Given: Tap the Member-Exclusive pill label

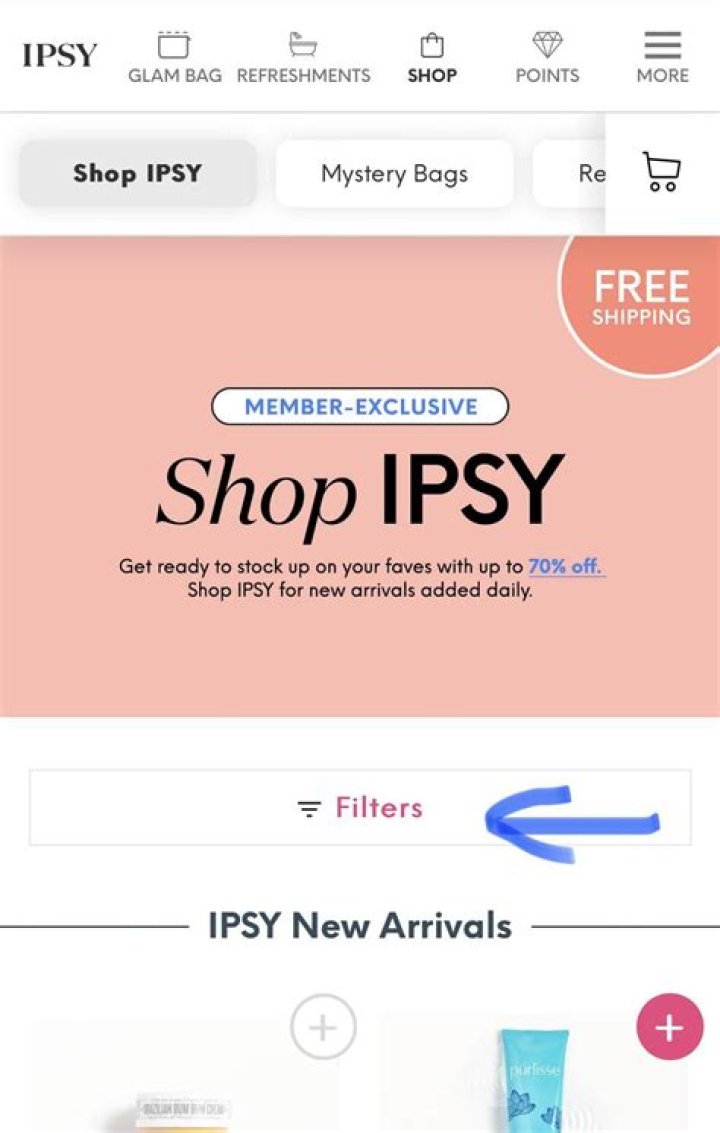Looking at the screenshot, I should pyautogui.click(x=360, y=407).
